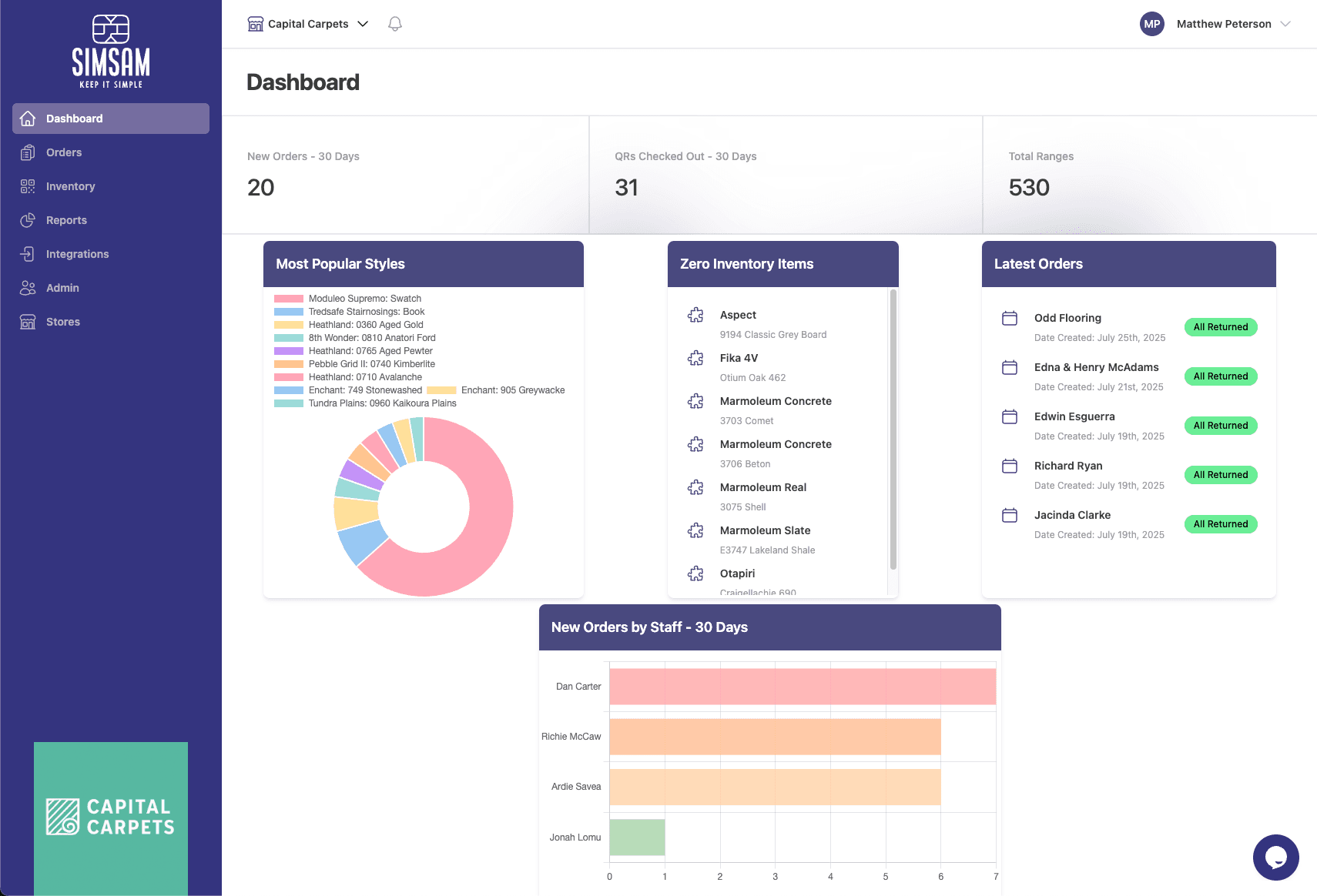Viewport: 1317px width, 896px height.
Task: Click the calendar icon beside Odd Flooring
Action: pyautogui.click(x=1010, y=318)
